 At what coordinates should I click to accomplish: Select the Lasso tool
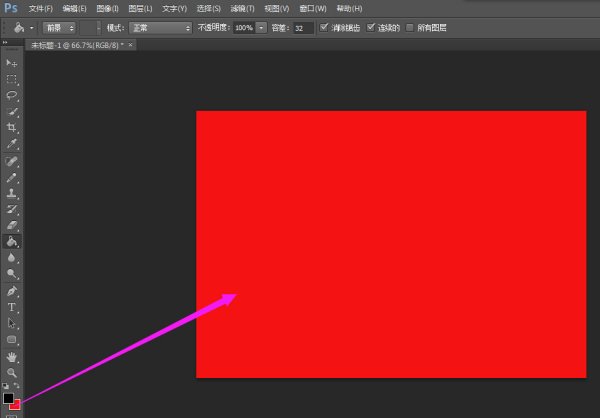point(11,95)
